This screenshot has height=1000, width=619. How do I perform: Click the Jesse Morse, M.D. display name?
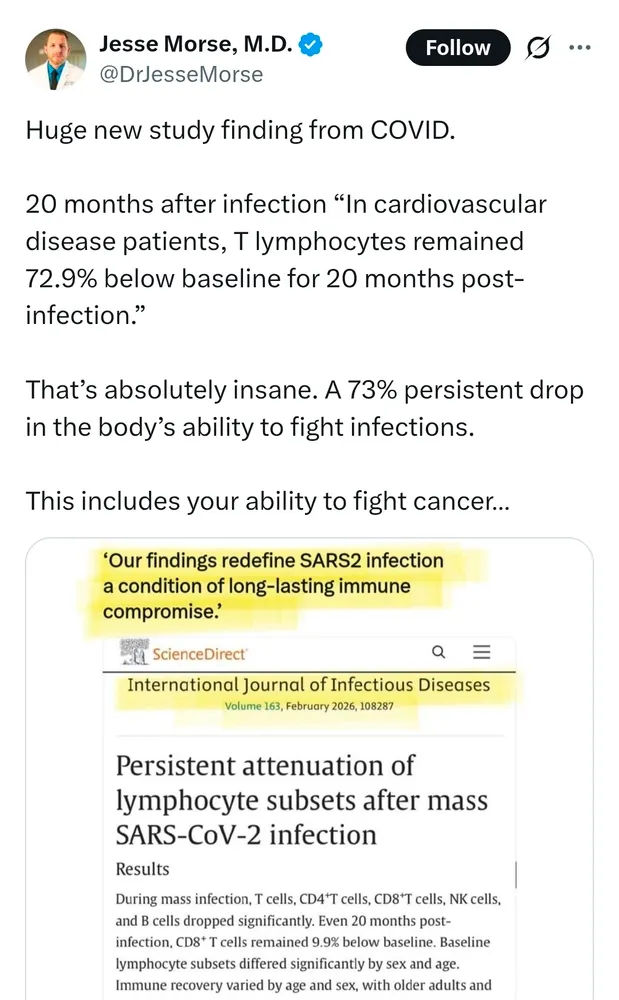195,44
